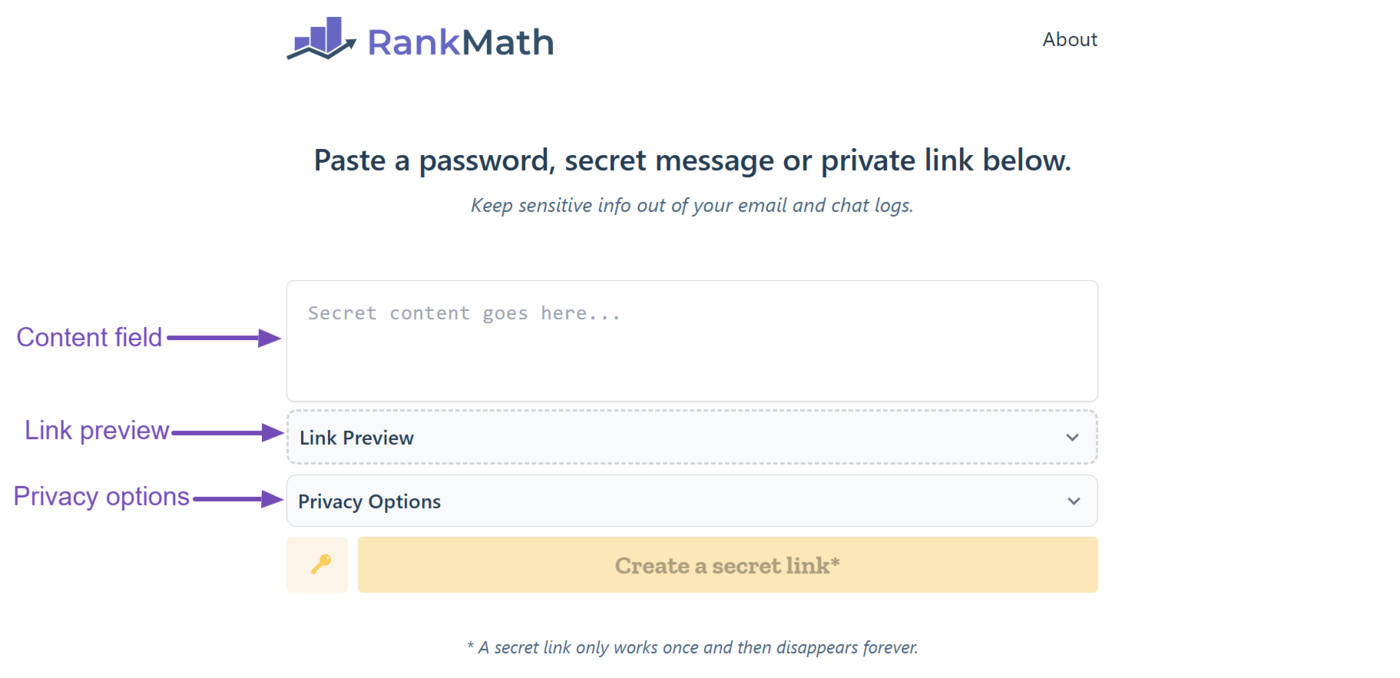Select the RankMath wordmark to go home
This screenshot has width=1400, height=678.
[x=459, y=41]
